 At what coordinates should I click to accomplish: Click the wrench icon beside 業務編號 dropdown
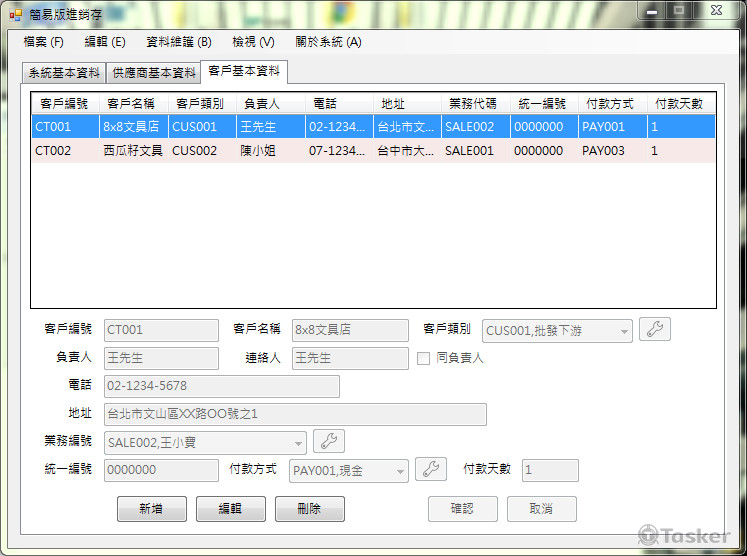click(x=329, y=441)
